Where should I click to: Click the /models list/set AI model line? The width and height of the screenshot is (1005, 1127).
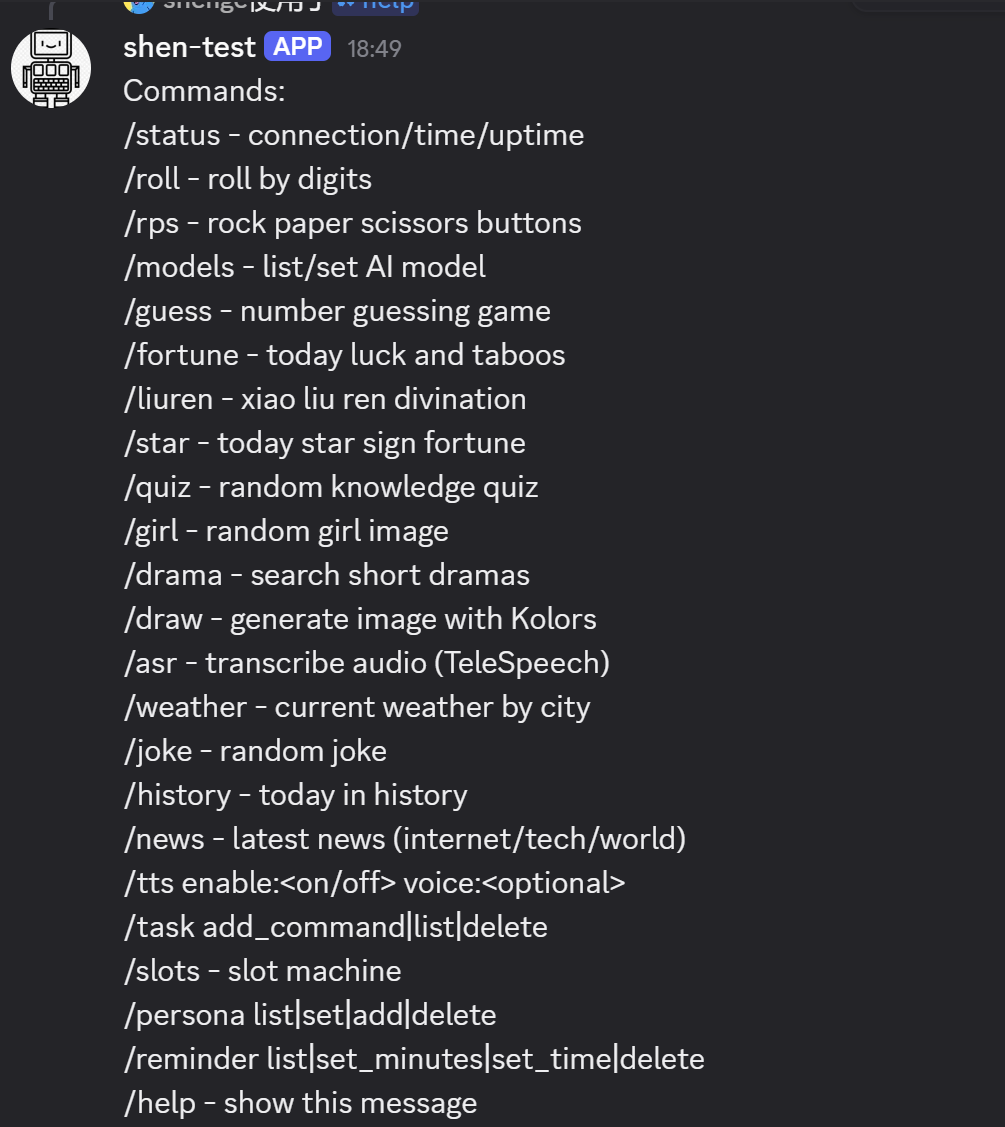304,267
